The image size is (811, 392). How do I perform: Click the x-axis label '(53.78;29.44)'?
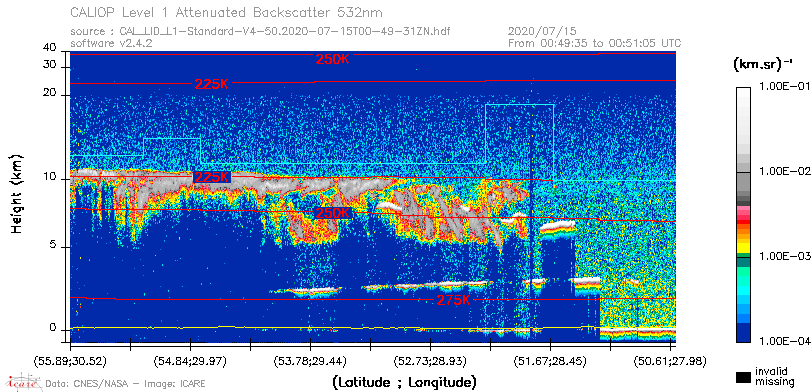pos(310,361)
